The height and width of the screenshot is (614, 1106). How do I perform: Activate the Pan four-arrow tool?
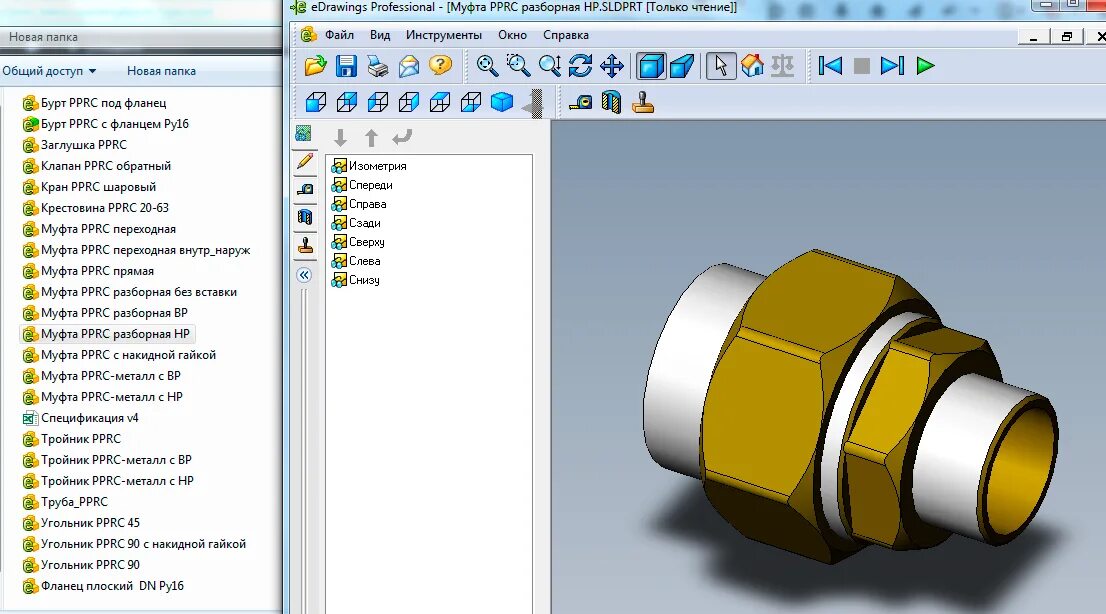click(x=612, y=66)
